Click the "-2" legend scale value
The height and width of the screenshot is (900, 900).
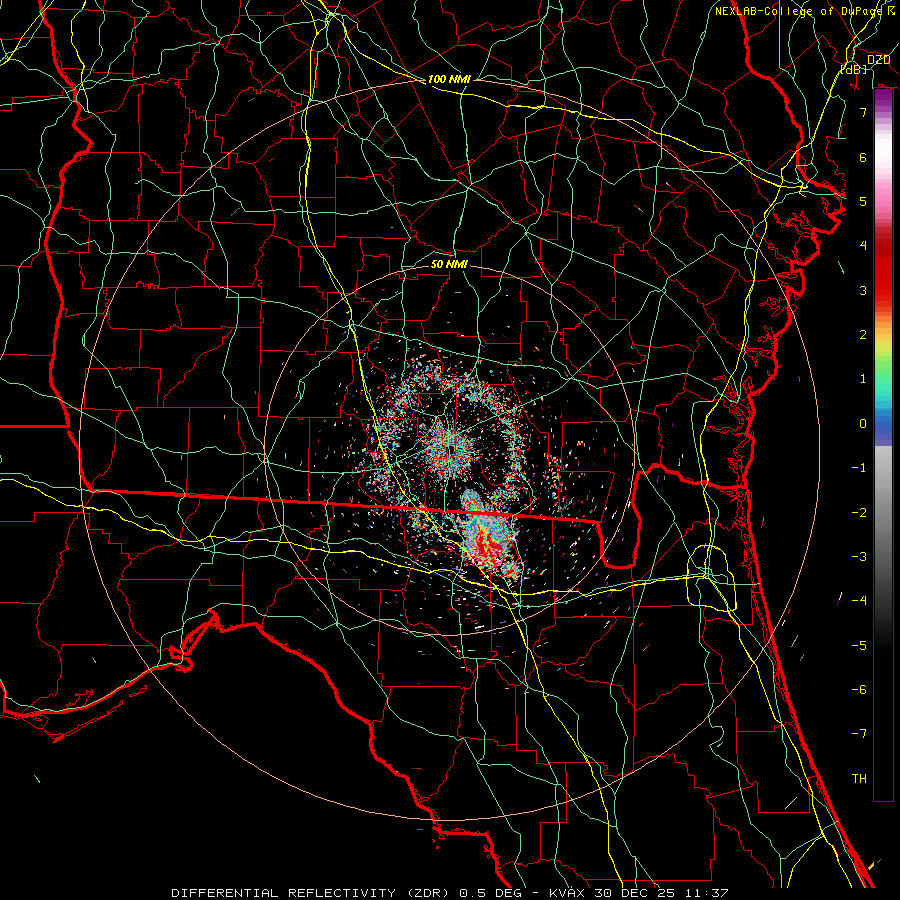click(859, 513)
